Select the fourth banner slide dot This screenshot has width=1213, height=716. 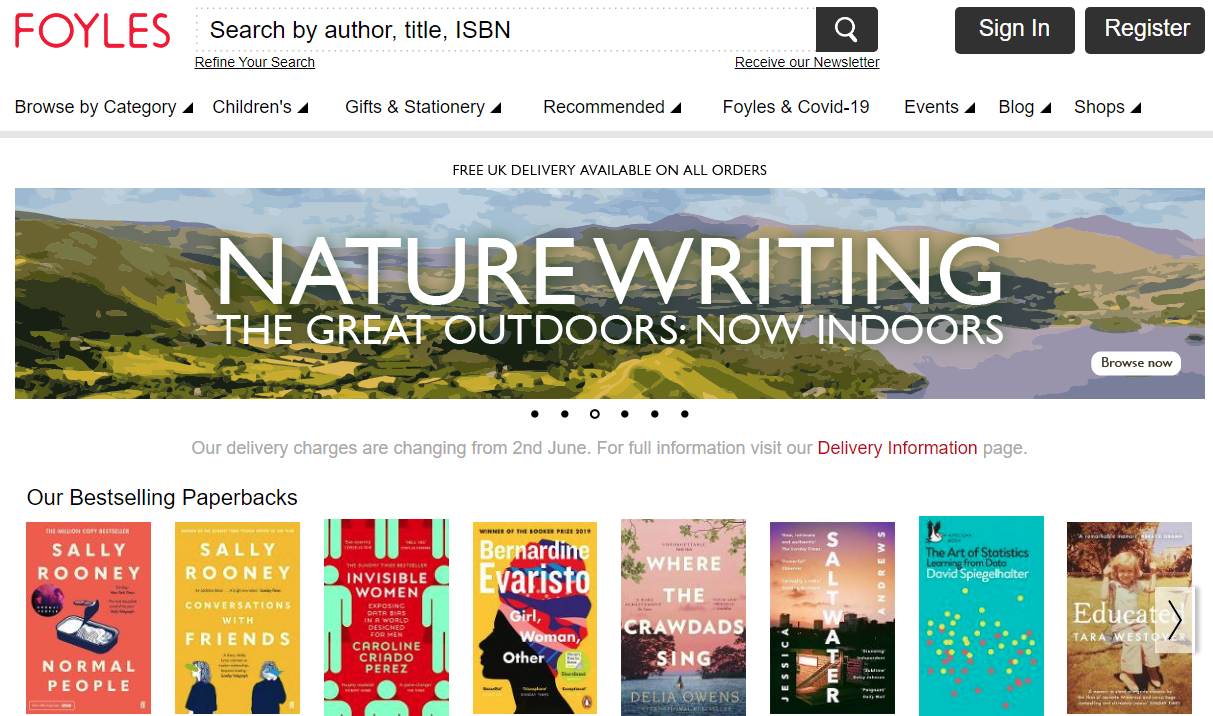click(x=625, y=414)
